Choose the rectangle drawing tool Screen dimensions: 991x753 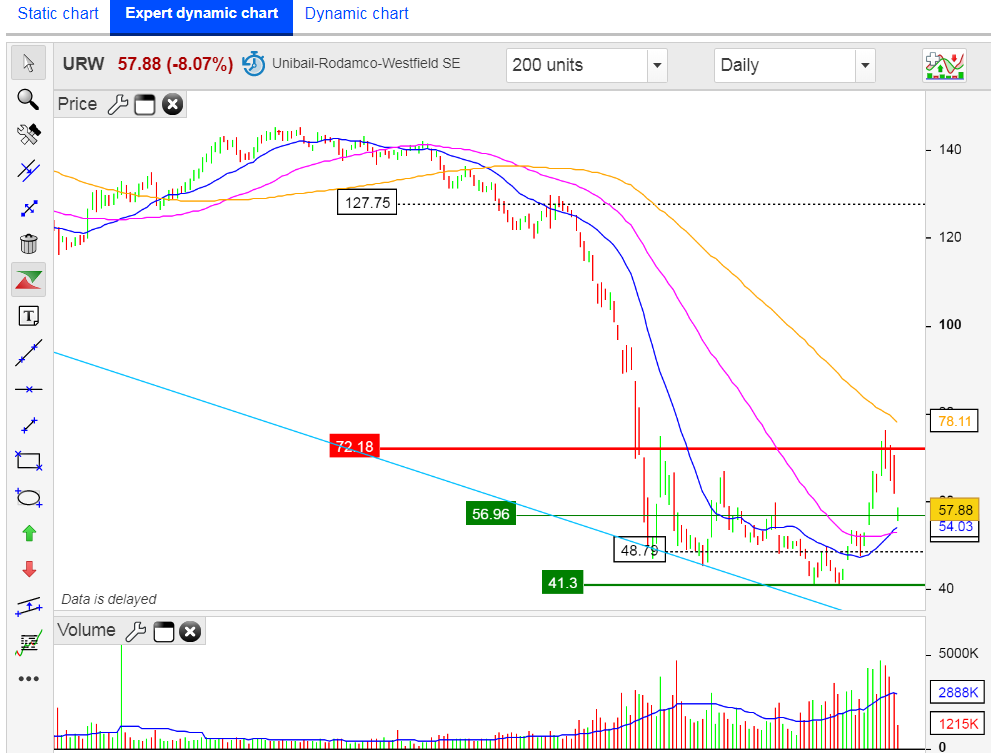click(28, 460)
